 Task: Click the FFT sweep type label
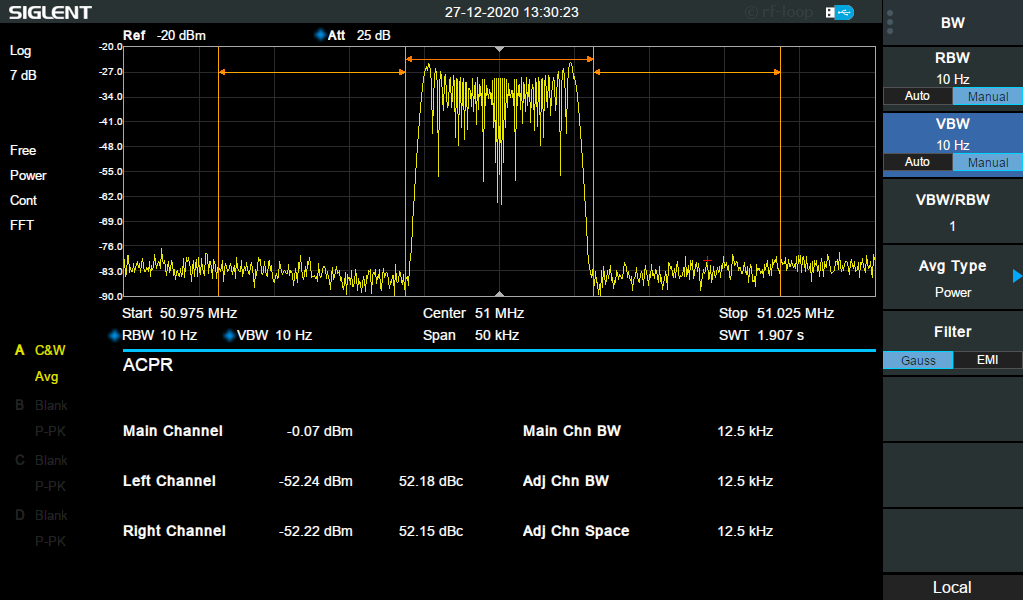click(x=22, y=225)
